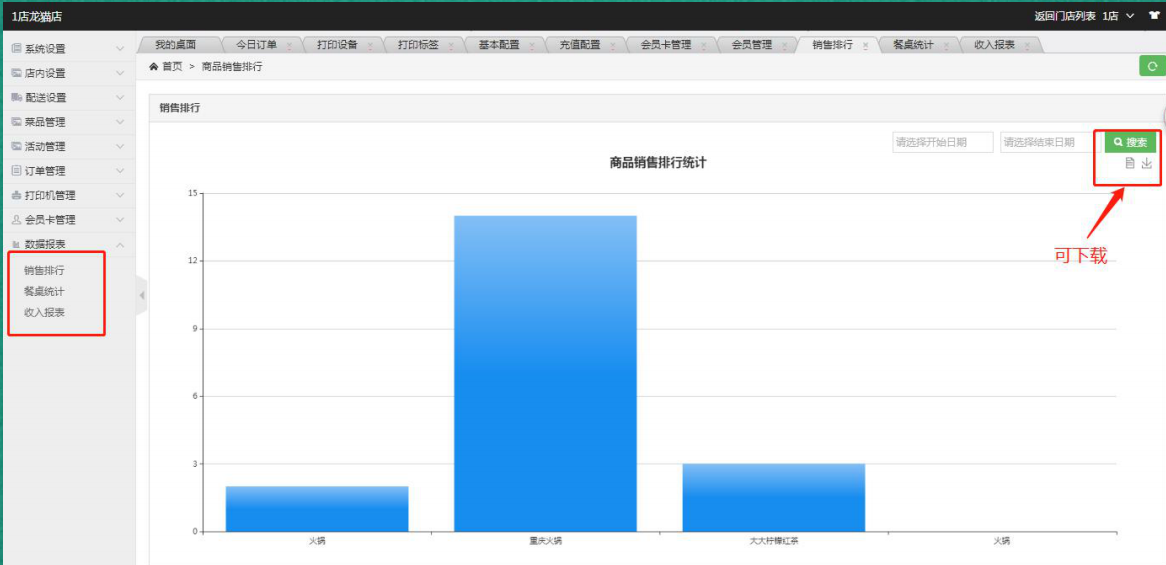
Task: Click the green 搜索 button
Action: 1130,143
